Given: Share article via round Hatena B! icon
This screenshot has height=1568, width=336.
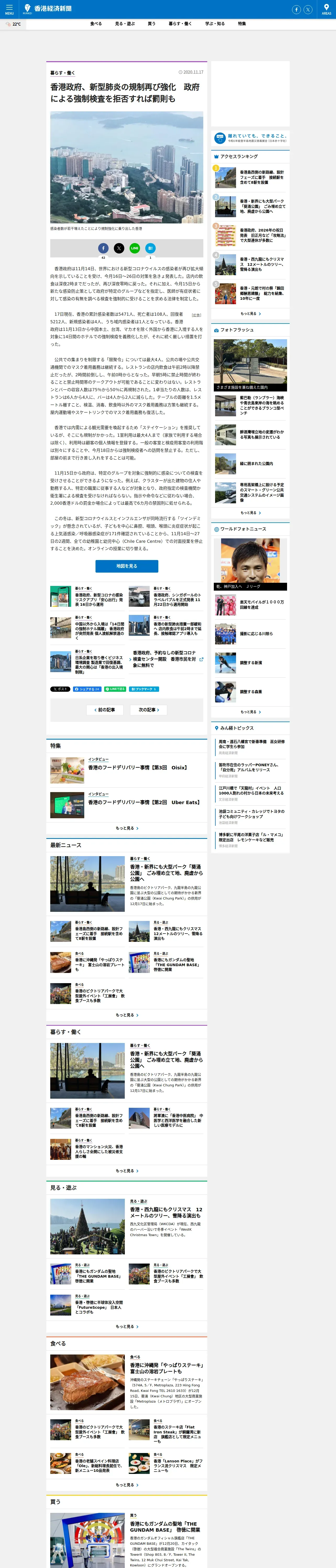Looking at the screenshot, I should click(151, 248).
